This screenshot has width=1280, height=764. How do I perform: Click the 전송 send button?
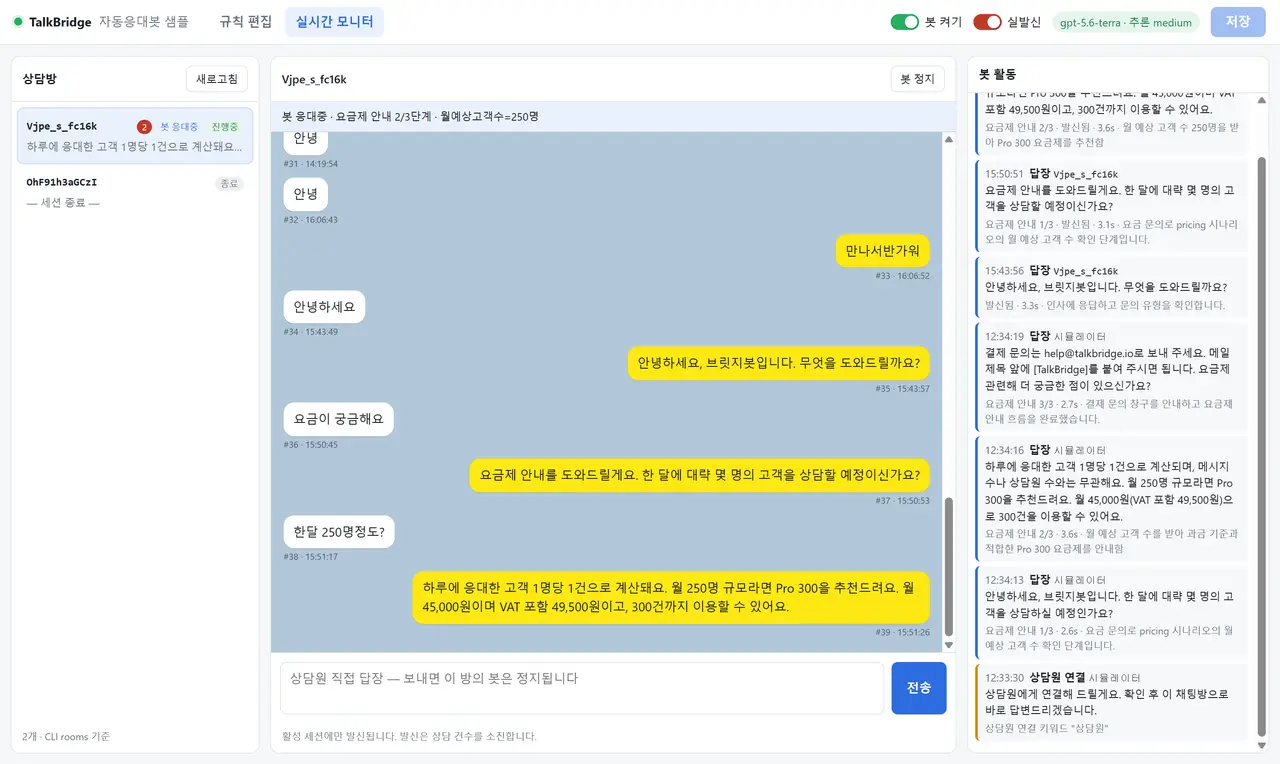point(918,688)
